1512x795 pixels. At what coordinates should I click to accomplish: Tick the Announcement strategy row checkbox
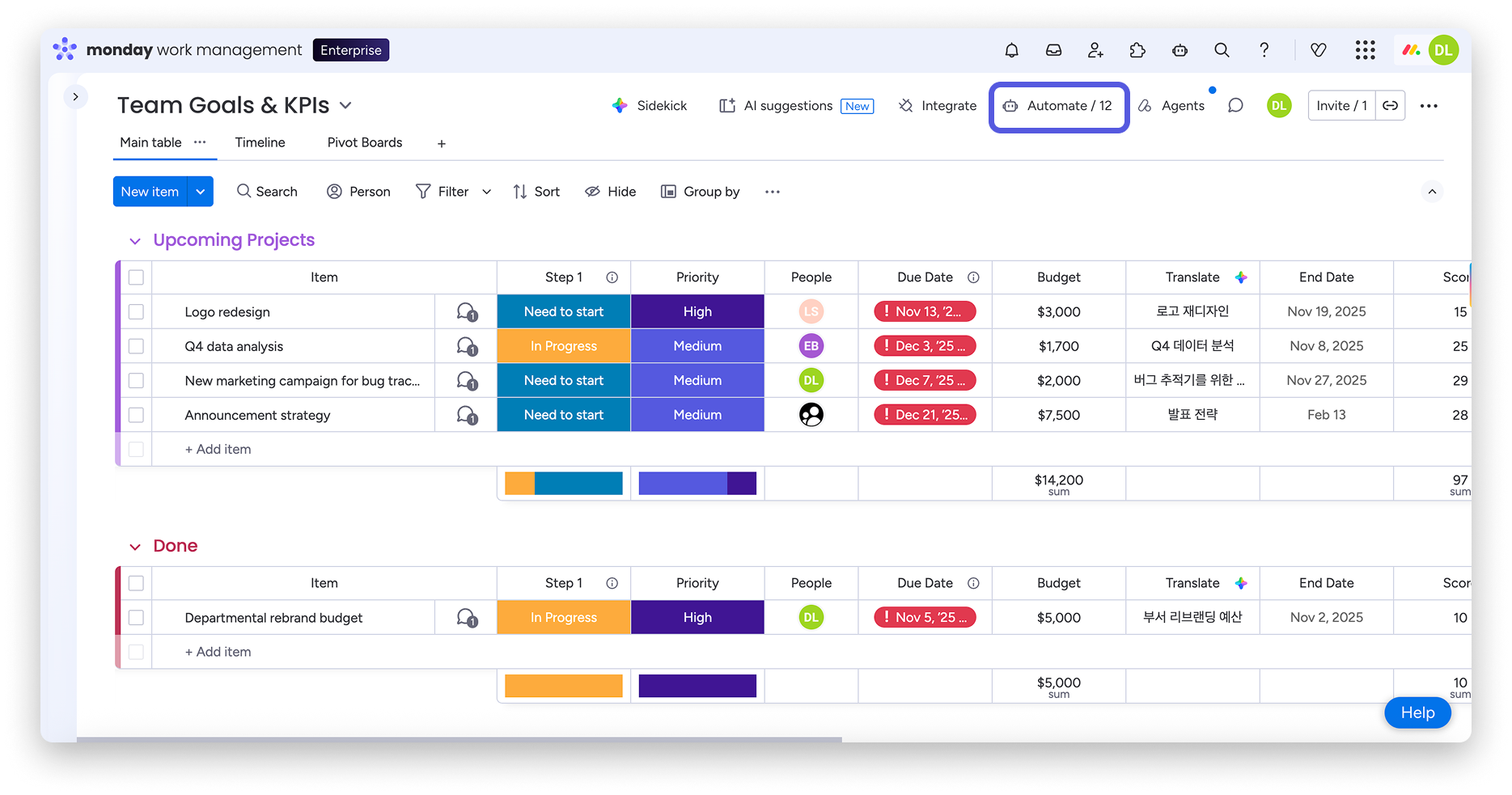click(136, 415)
